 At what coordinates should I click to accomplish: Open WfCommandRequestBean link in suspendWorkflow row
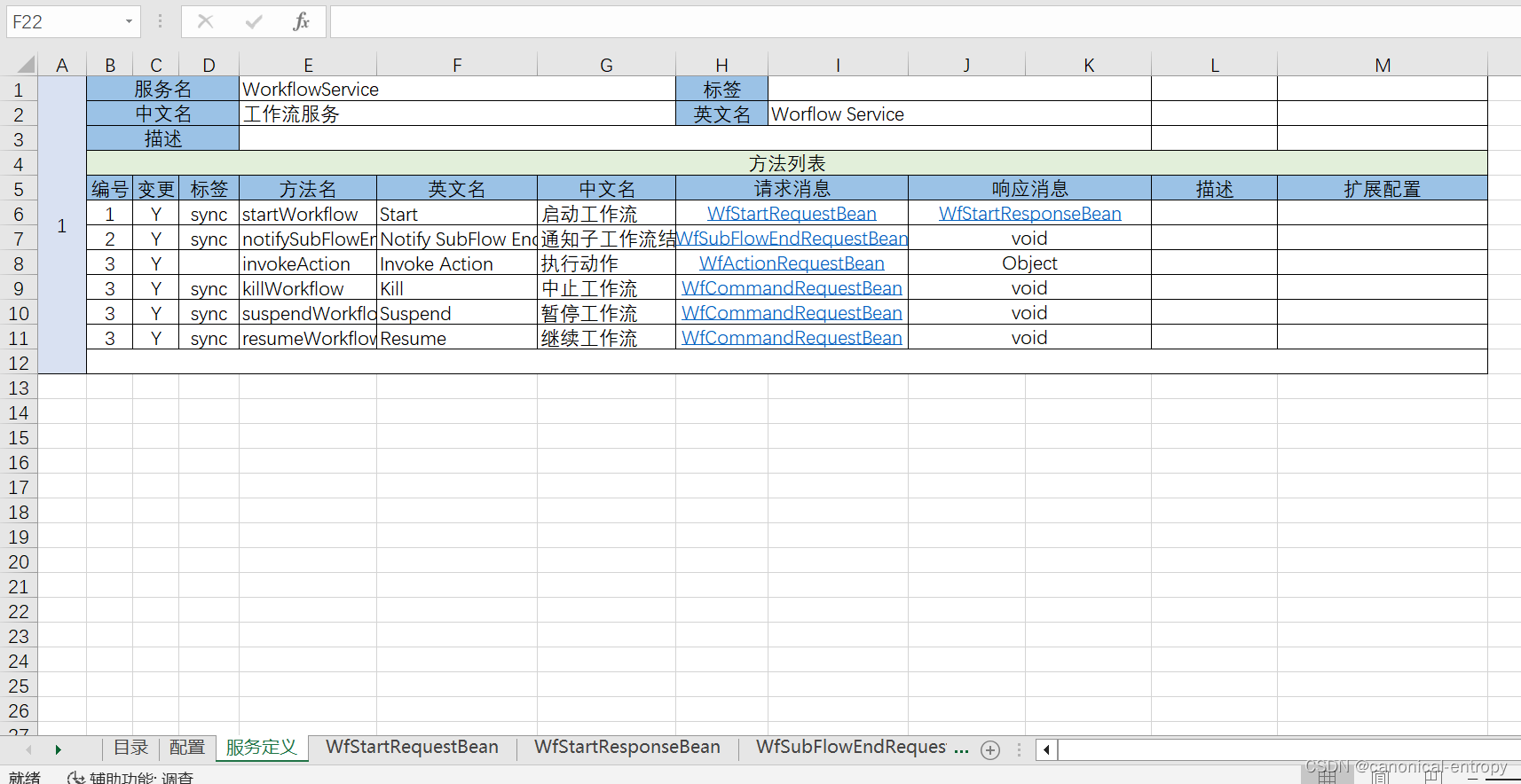(792, 313)
